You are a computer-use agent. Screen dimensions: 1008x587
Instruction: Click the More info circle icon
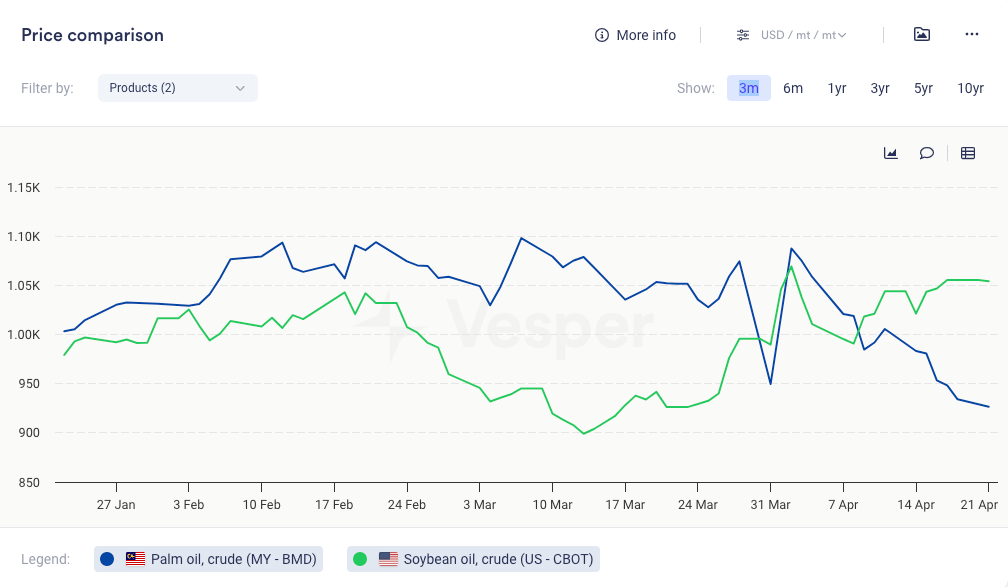[602, 35]
